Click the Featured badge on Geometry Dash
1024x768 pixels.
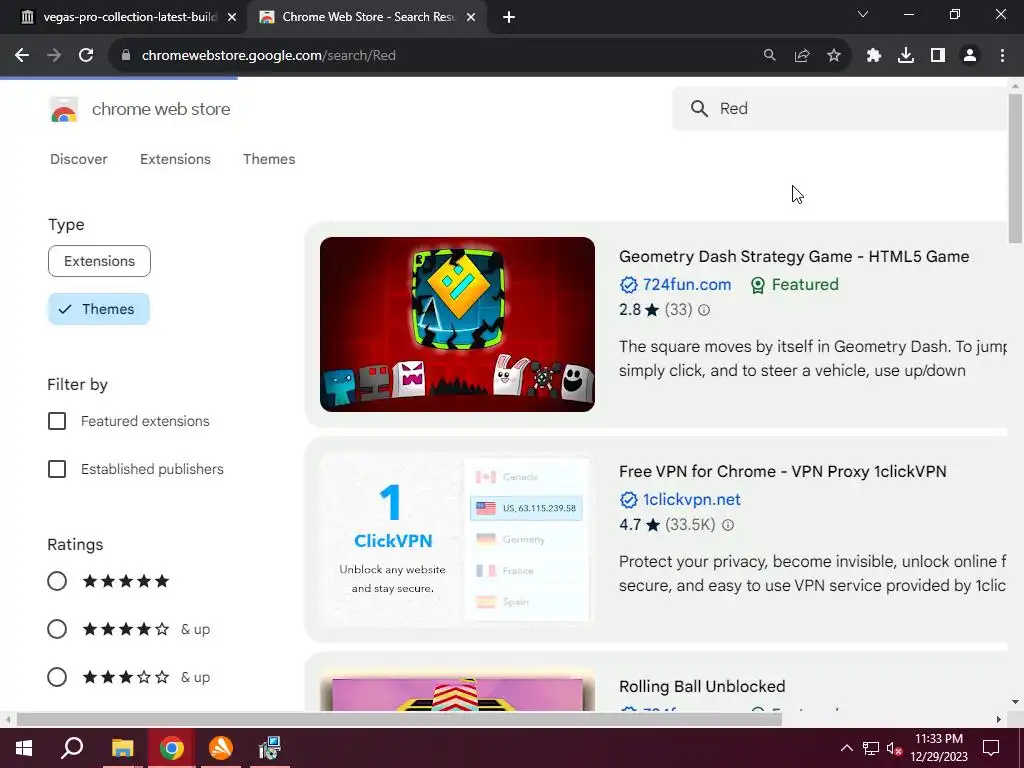pos(794,285)
